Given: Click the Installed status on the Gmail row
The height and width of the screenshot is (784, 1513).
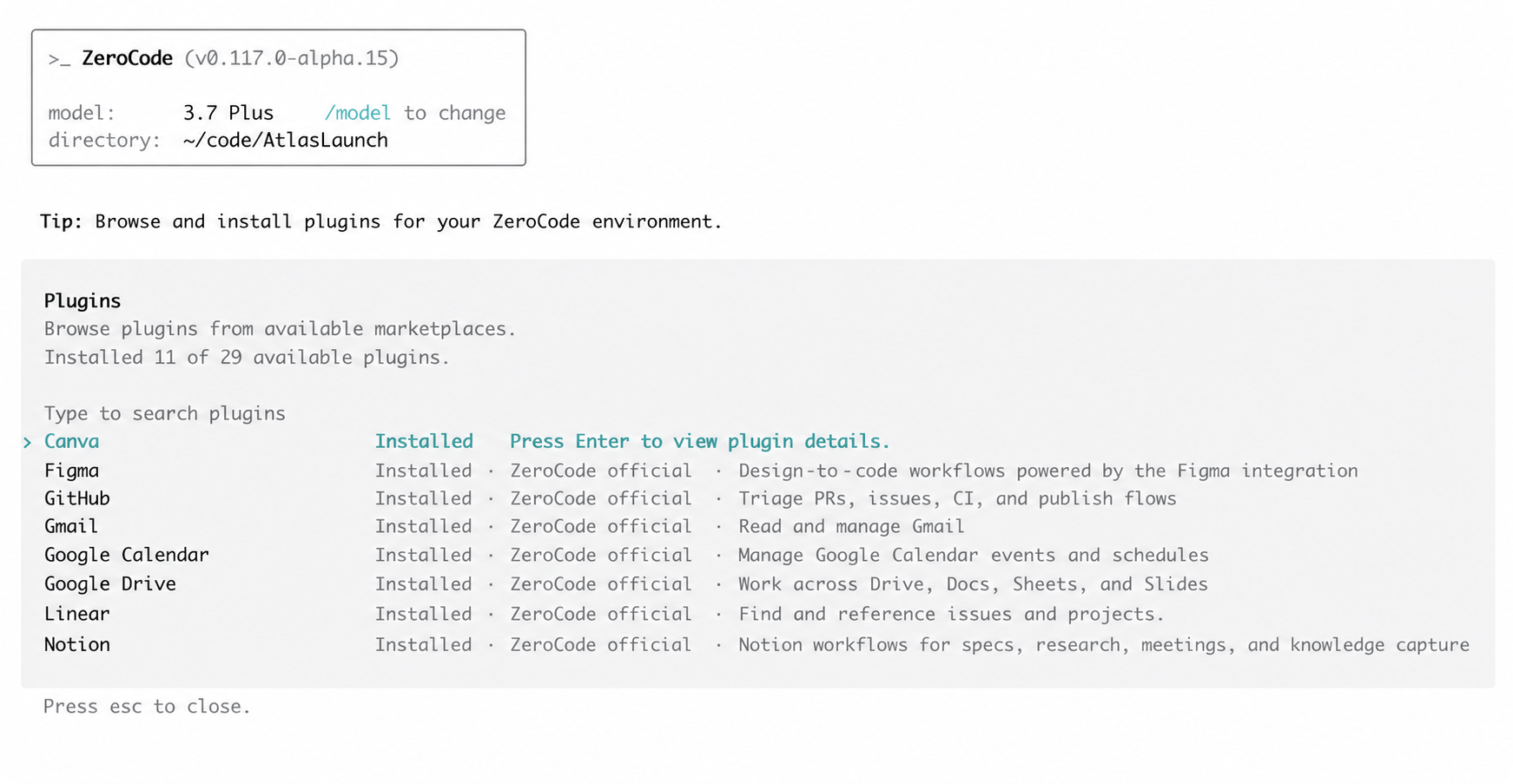Looking at the screenshot, I should (424, 526).
